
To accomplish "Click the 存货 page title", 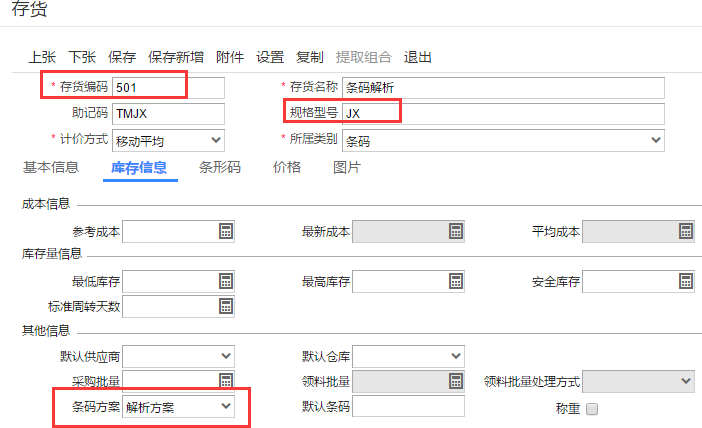I will 30,9.
